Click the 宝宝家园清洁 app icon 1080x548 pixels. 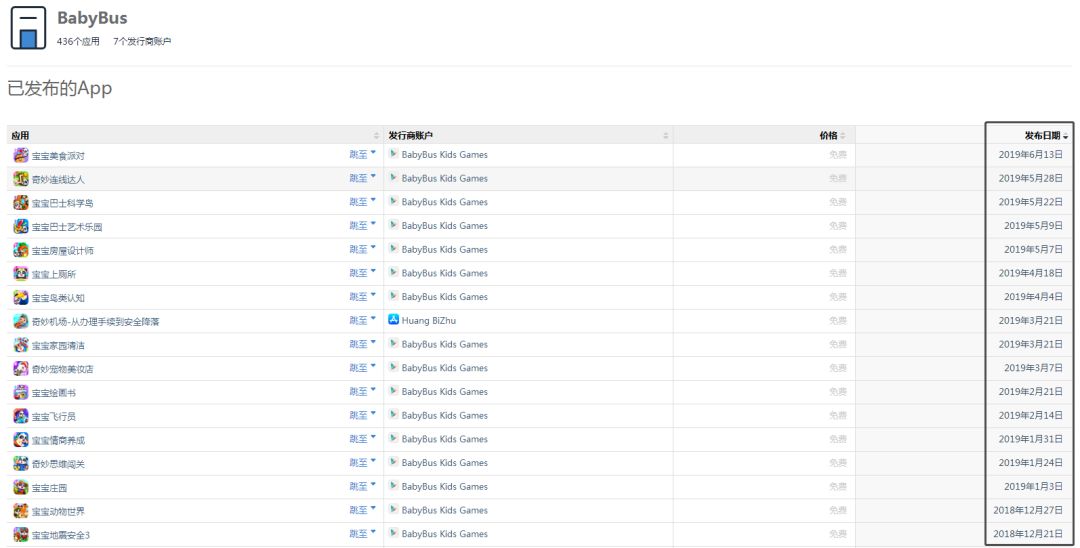(x=21, y=345)
